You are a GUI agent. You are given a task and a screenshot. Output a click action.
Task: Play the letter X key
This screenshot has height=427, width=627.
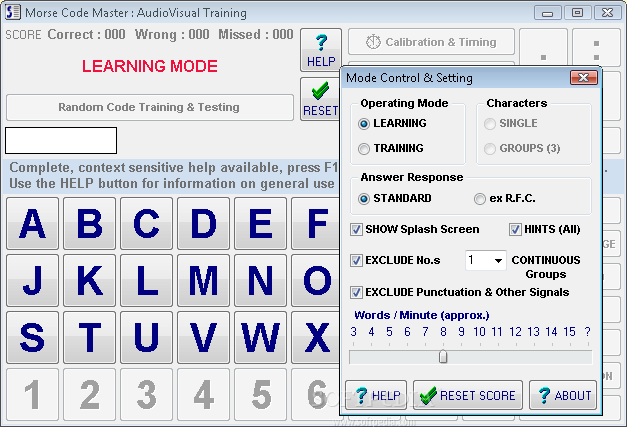coord(315,337)
